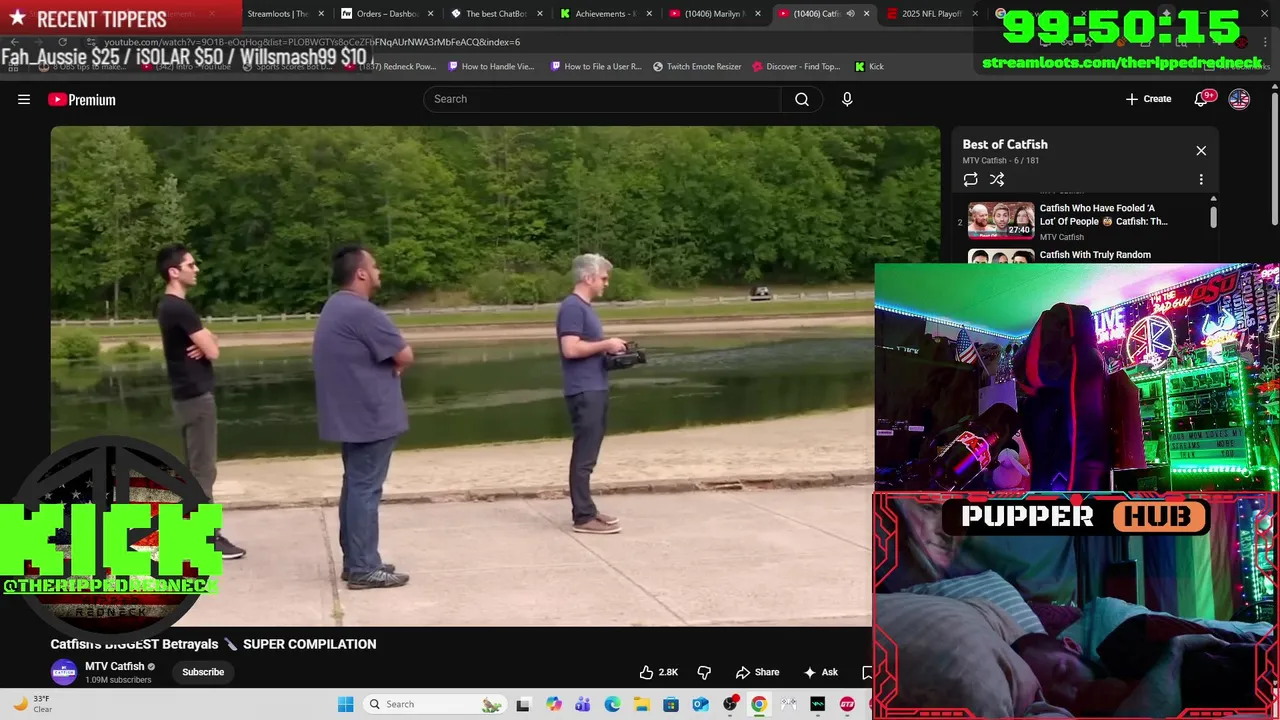The height and width of the screenshot is (720, 1280).
Task: Open the 'How to Handle Vie...' bookmark
Action: (x=491, y=66)
